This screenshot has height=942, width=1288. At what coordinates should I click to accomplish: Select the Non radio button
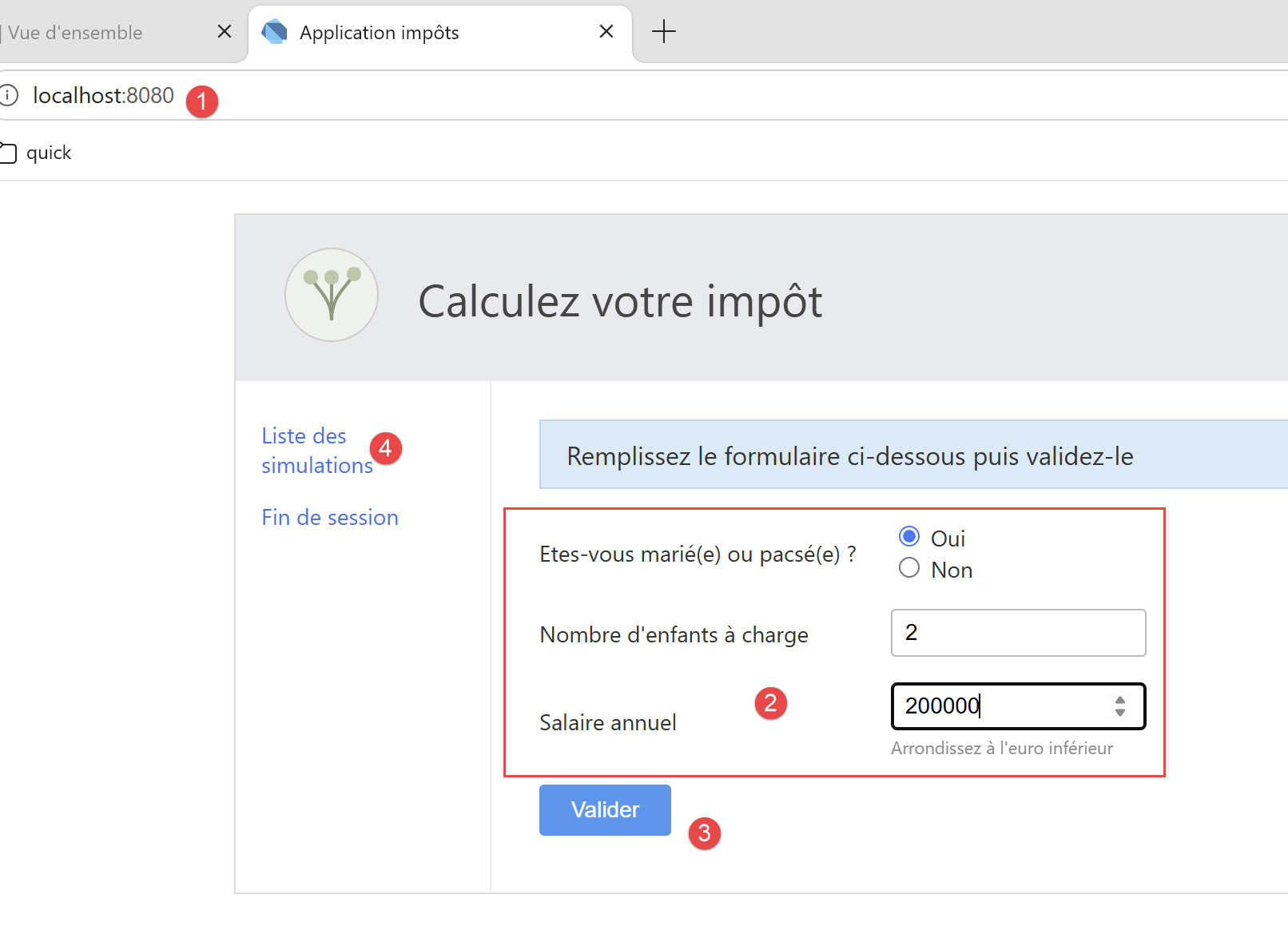tap(909, 567)
